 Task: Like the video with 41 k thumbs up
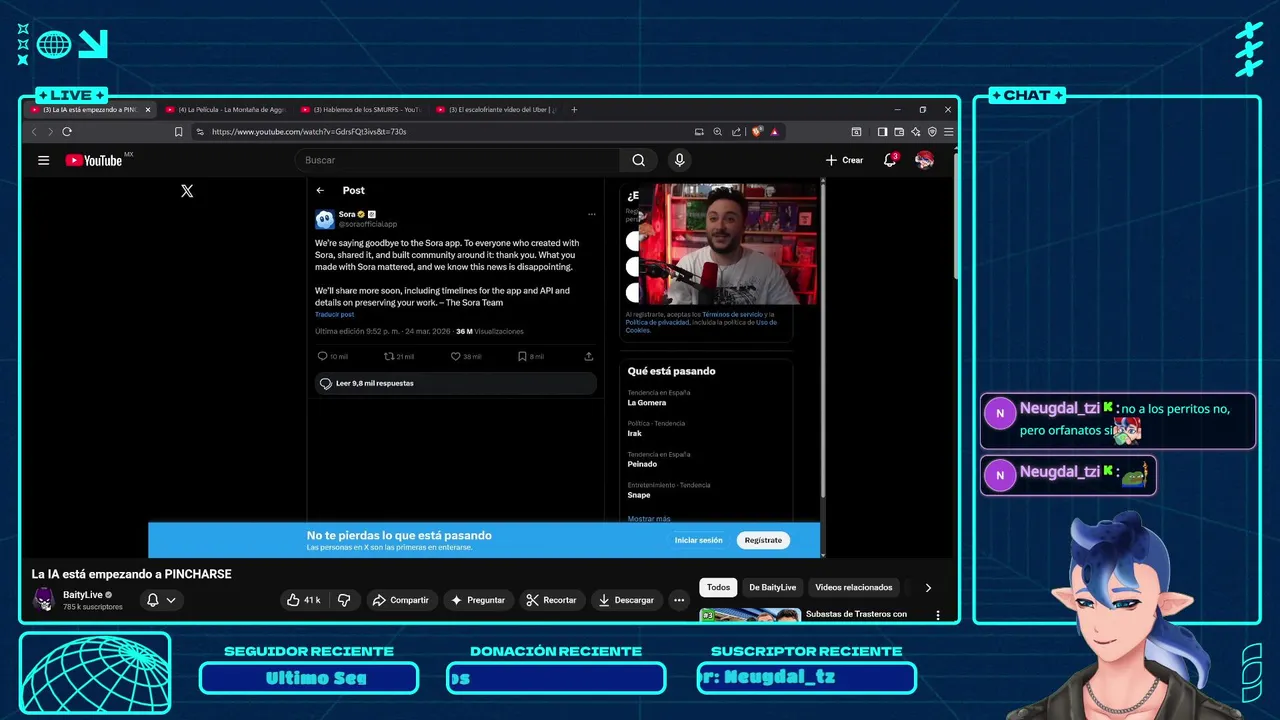pyautogui.click(x=303, y=600)
